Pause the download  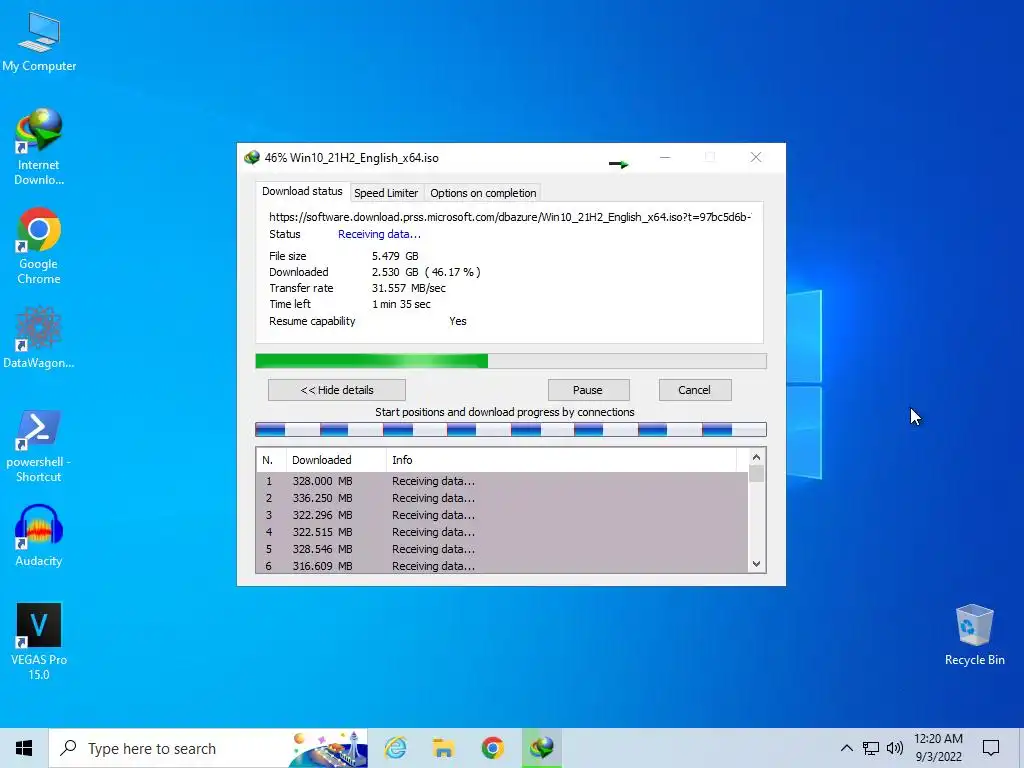pos(588,390)
